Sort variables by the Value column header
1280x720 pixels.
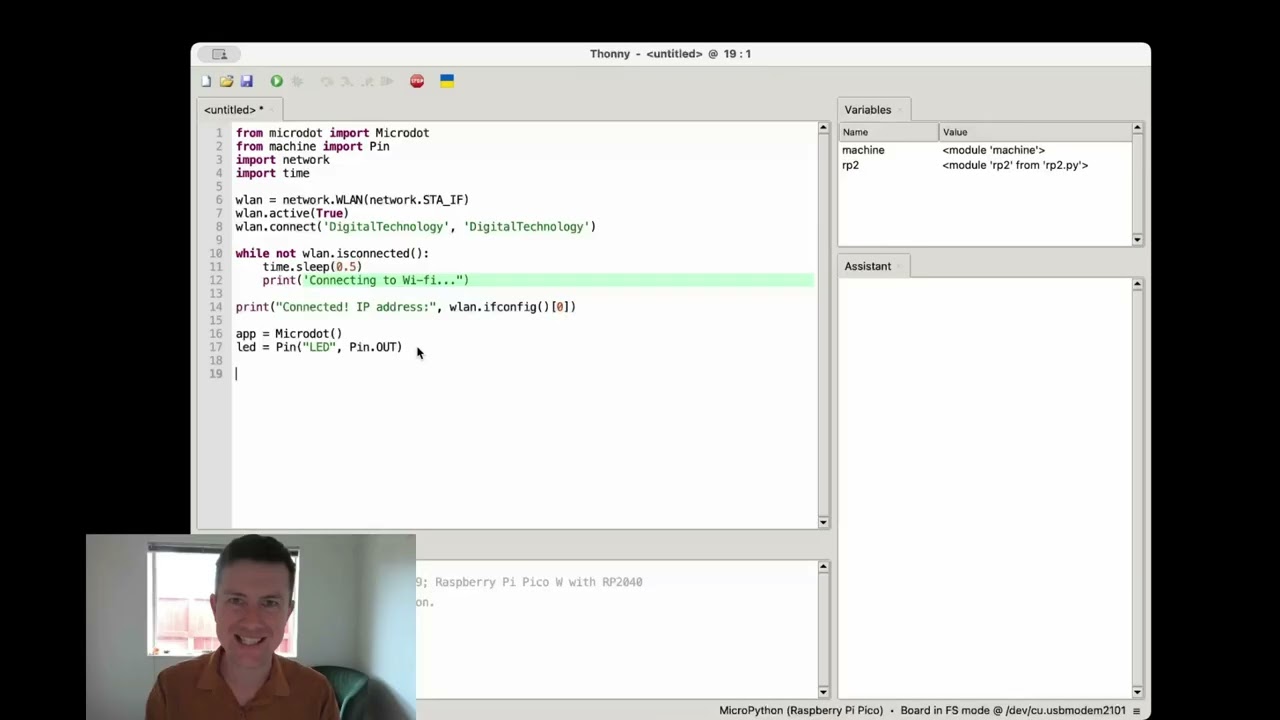(1035, 132)
